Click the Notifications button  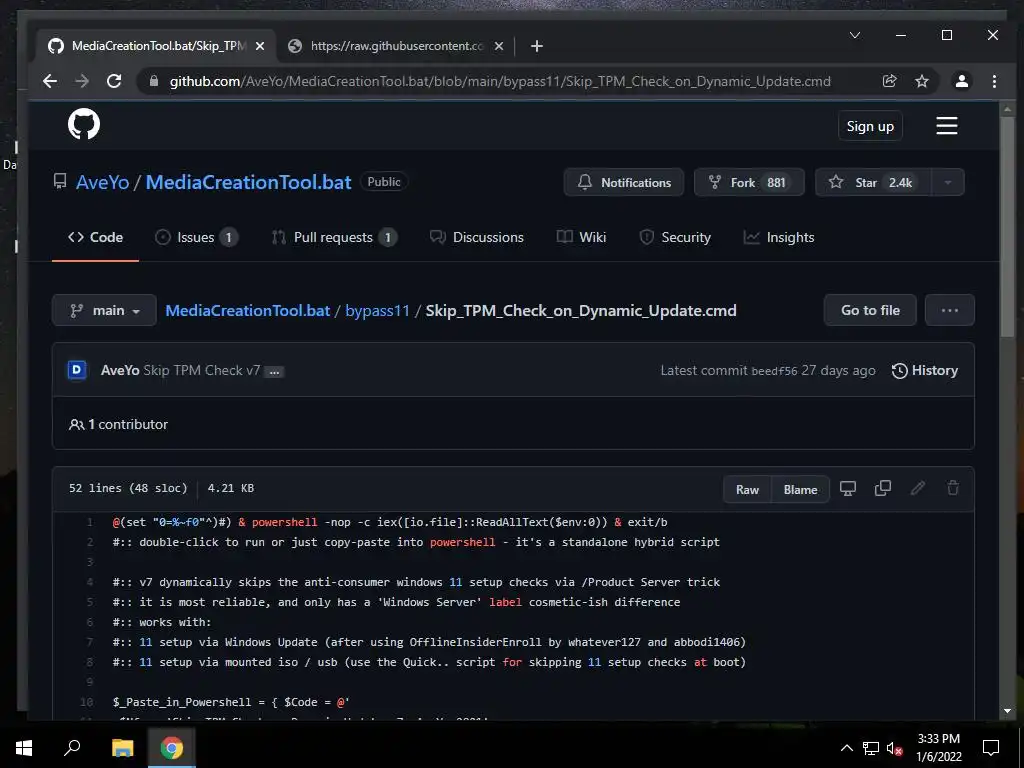tap(624, 182)
